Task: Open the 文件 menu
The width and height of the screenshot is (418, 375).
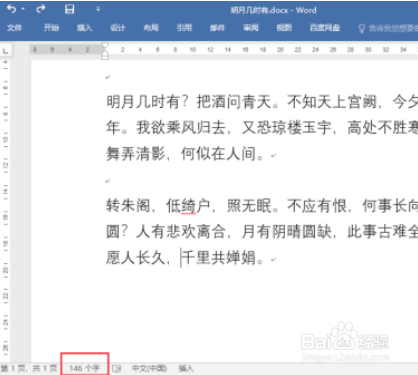Action: click(x=15, y=28)
